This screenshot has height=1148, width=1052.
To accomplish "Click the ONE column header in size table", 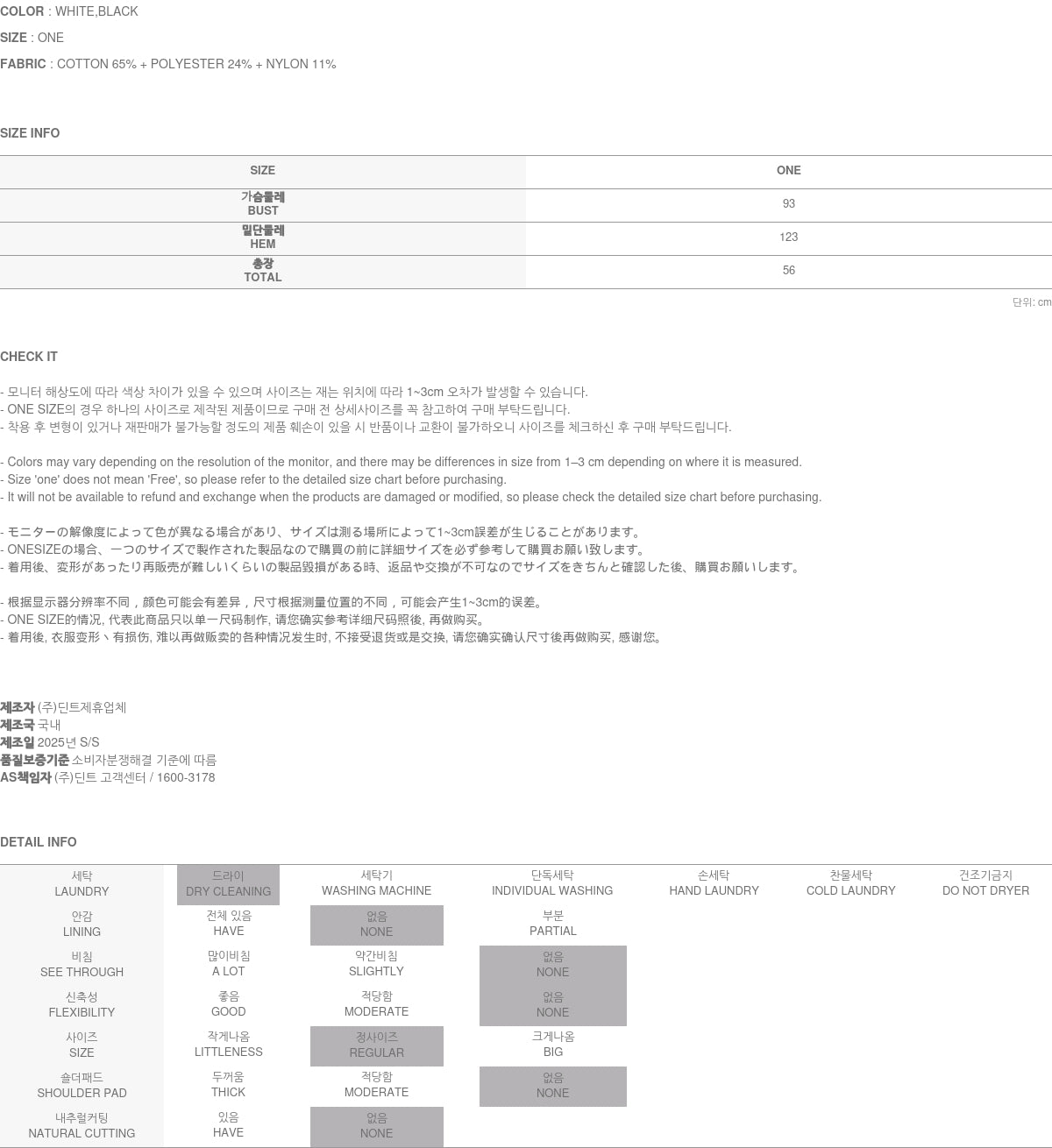I will point(788,171).
